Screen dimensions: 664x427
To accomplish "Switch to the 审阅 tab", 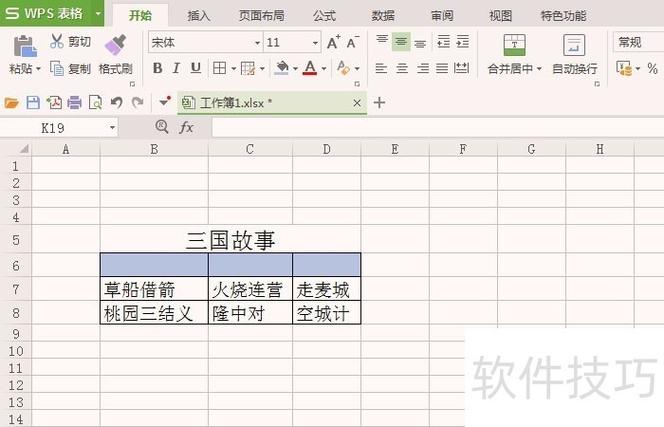I will [x=442, y=16].
